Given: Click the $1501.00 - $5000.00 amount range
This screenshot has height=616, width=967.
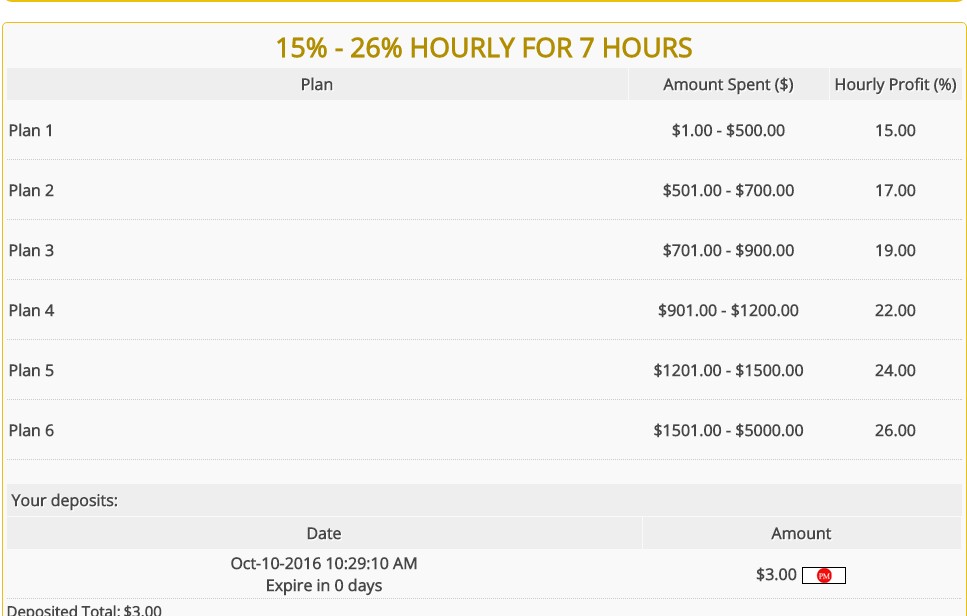Looking at the screenshot, I should (x=728, y=430).
